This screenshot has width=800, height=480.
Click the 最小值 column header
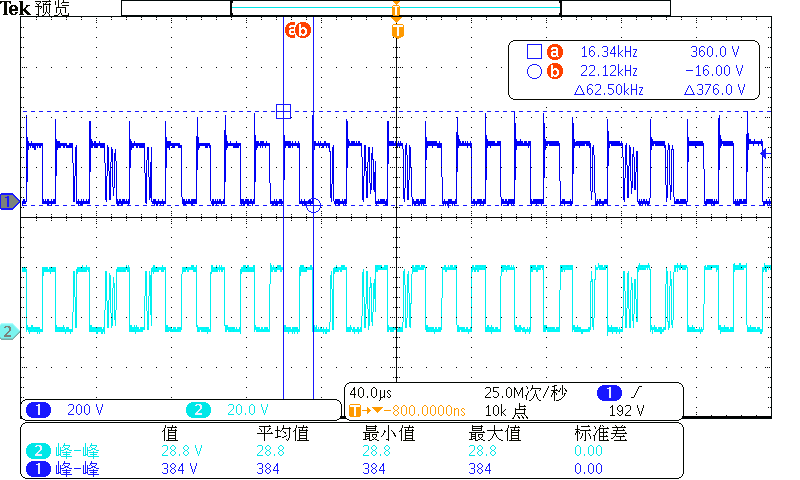point(389,434)
